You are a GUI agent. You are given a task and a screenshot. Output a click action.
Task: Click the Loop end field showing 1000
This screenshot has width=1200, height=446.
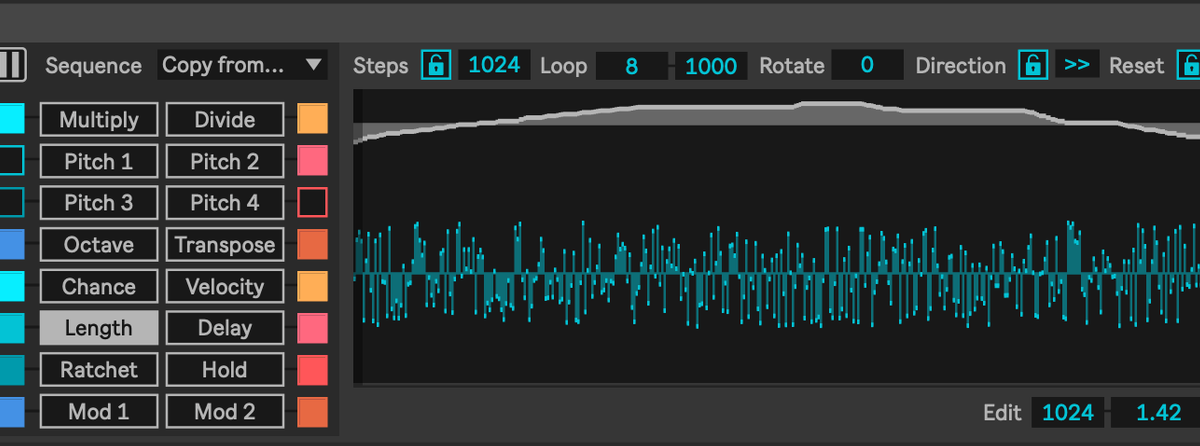[711, 66]
